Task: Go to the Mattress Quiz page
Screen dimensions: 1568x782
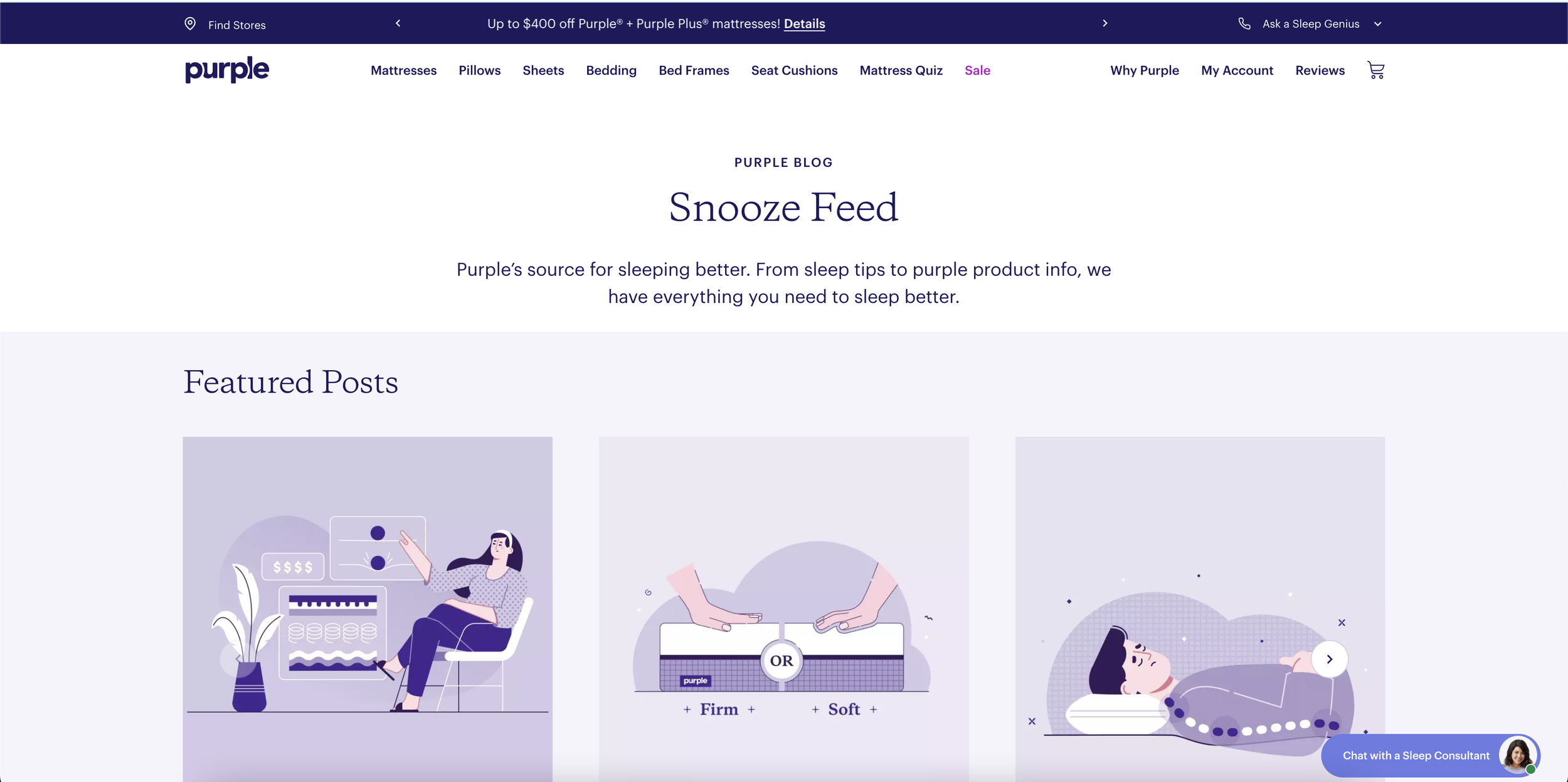Action: point(901,70)
